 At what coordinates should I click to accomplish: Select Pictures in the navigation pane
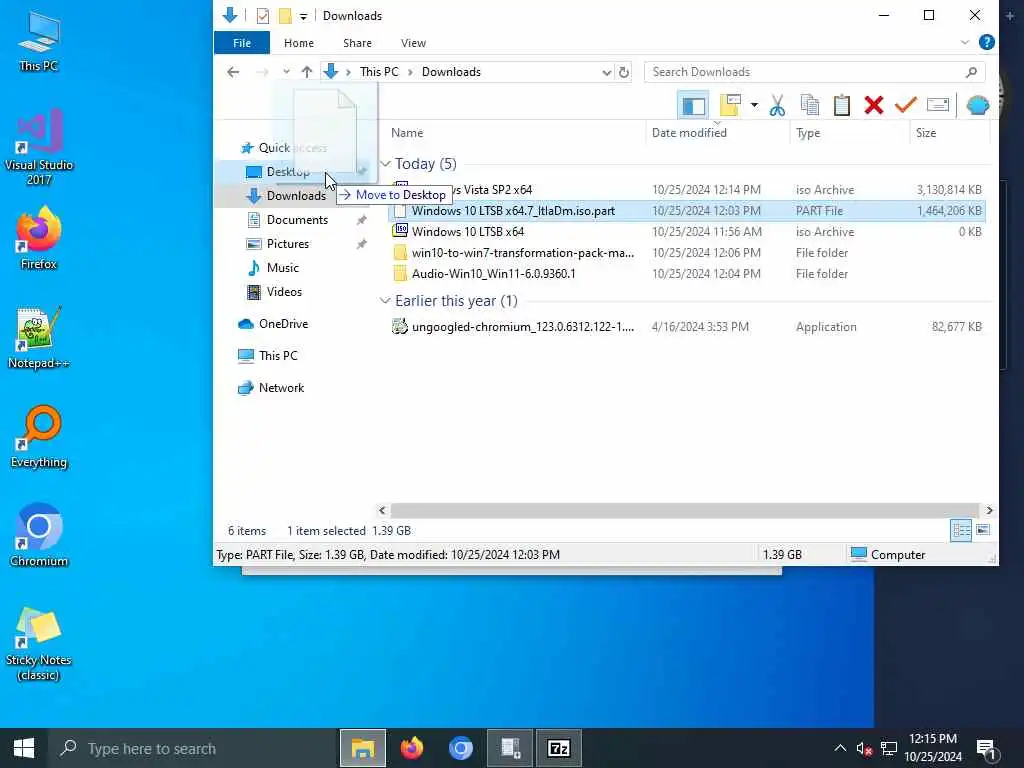point(287,244)
